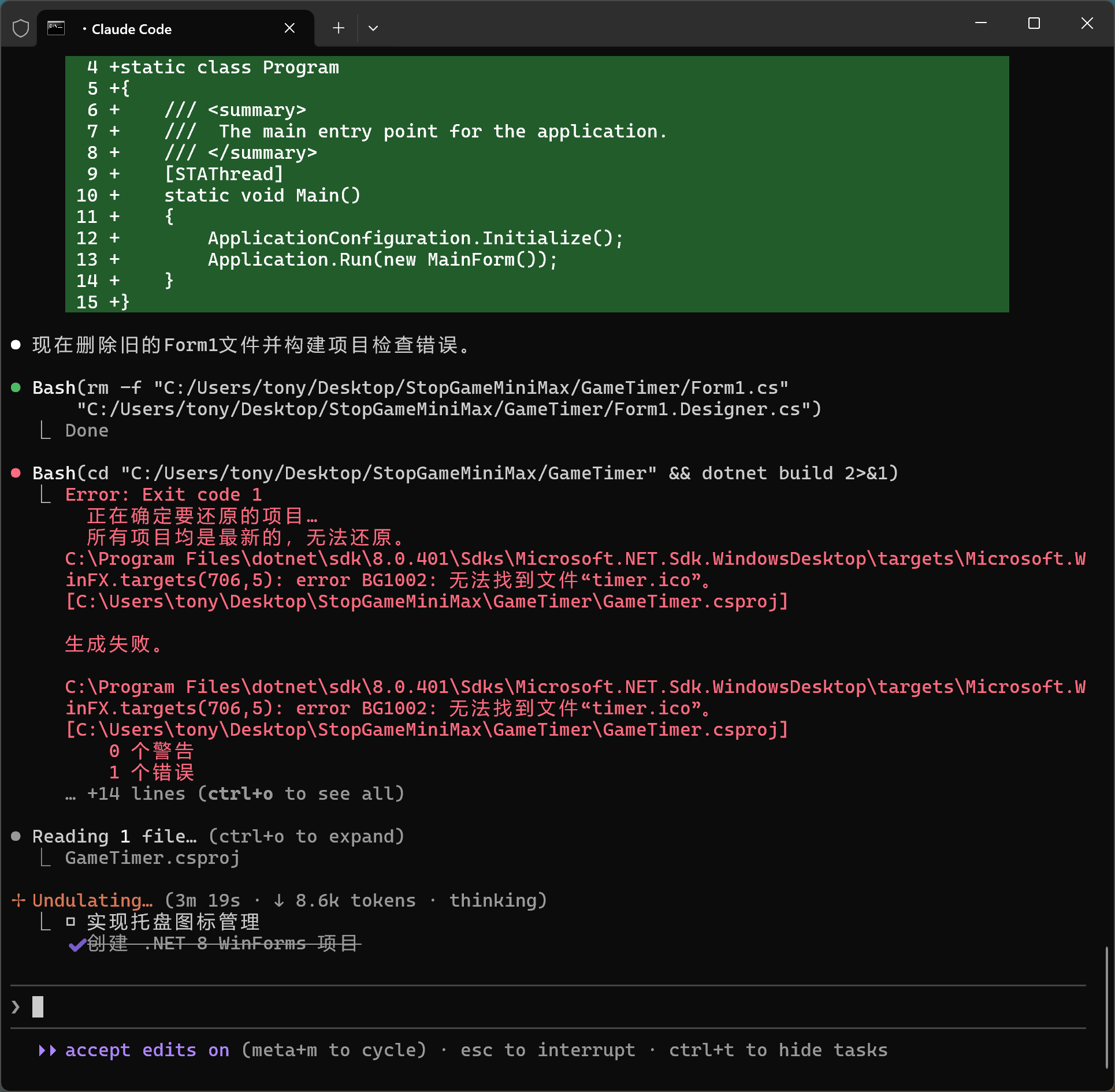Close the Claude Code tab
Image resolution: width=1115 pixels, height=1092 pixels.
tap(289, 28)
